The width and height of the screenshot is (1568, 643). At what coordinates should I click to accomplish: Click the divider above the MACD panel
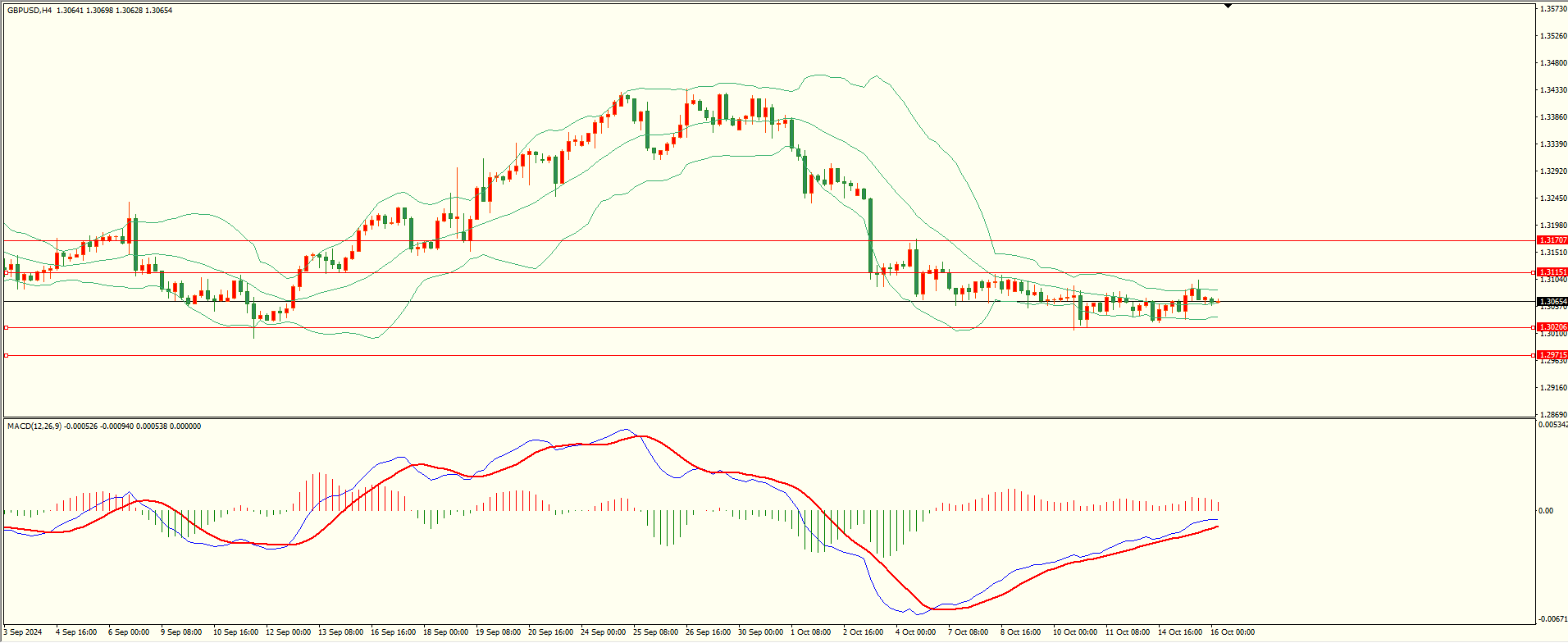tap(768, 418)
